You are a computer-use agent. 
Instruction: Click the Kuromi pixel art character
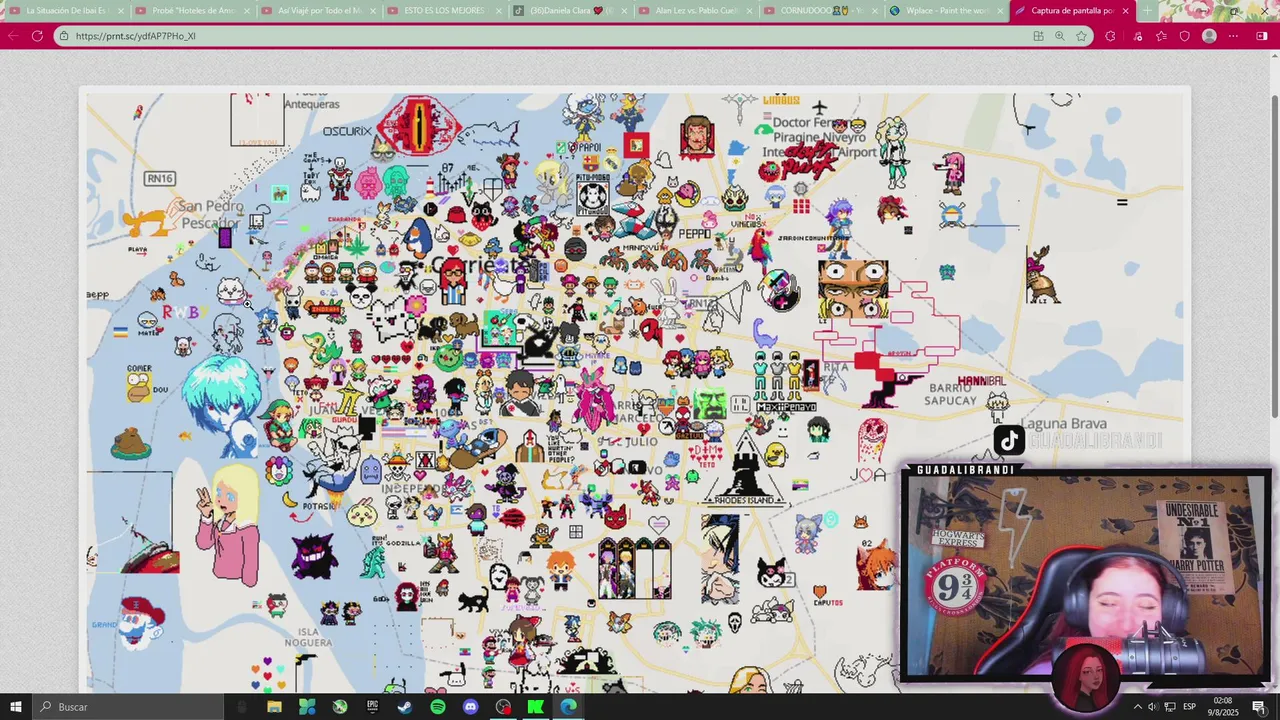771,574
